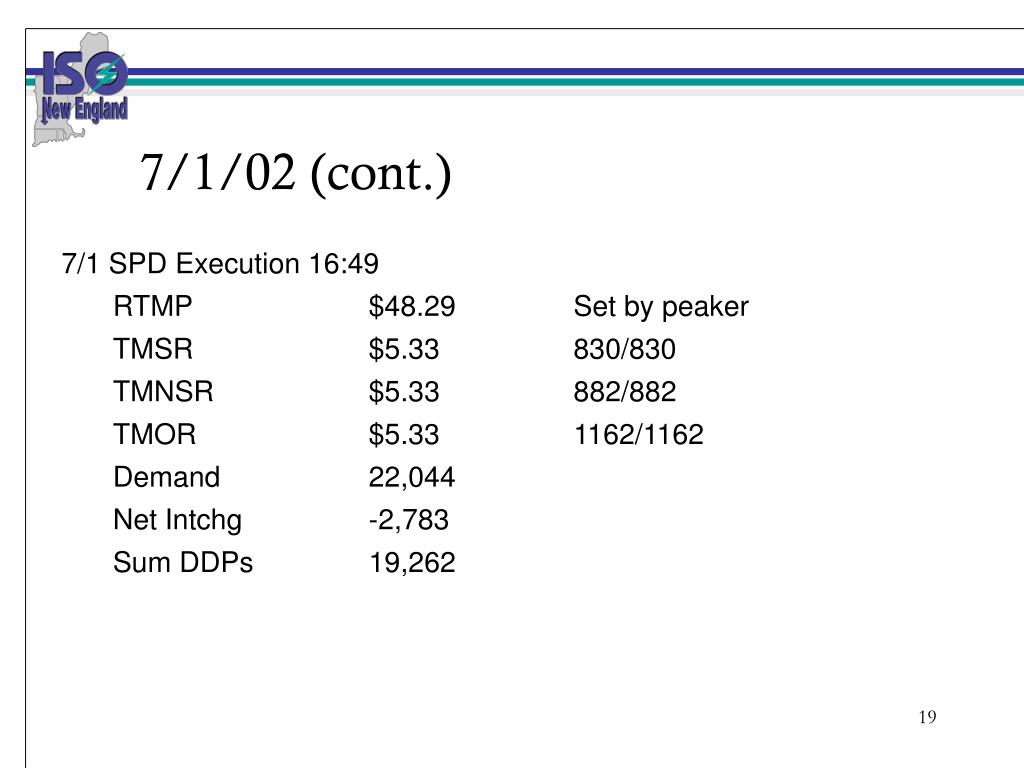Screen dimensions: 1024x768
Task: Click the Sum DDPs label
Action: (183, 562)
